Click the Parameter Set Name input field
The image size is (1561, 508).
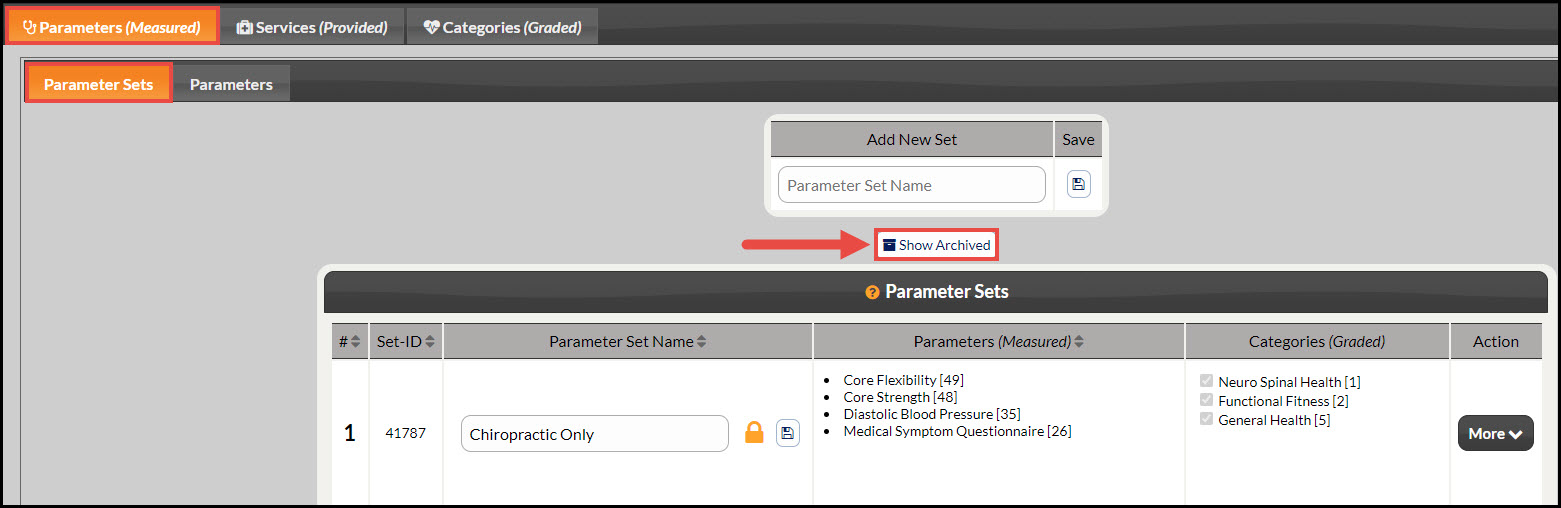[x=912, y=185]
